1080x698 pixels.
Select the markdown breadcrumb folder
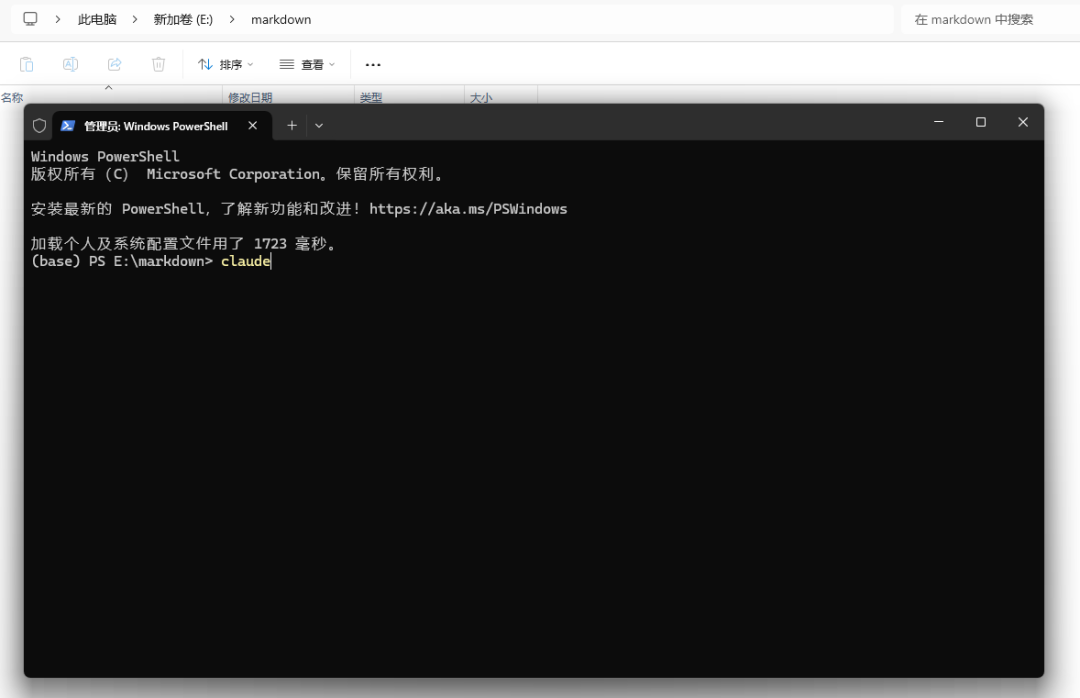pos(281,19)
